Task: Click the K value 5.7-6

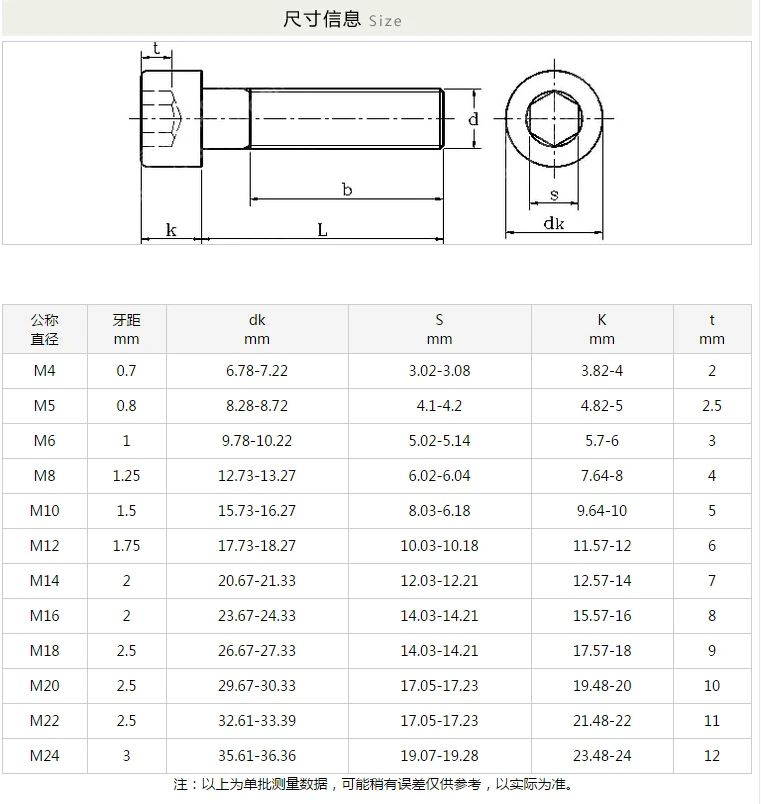Action: click(x=602, y=440)
